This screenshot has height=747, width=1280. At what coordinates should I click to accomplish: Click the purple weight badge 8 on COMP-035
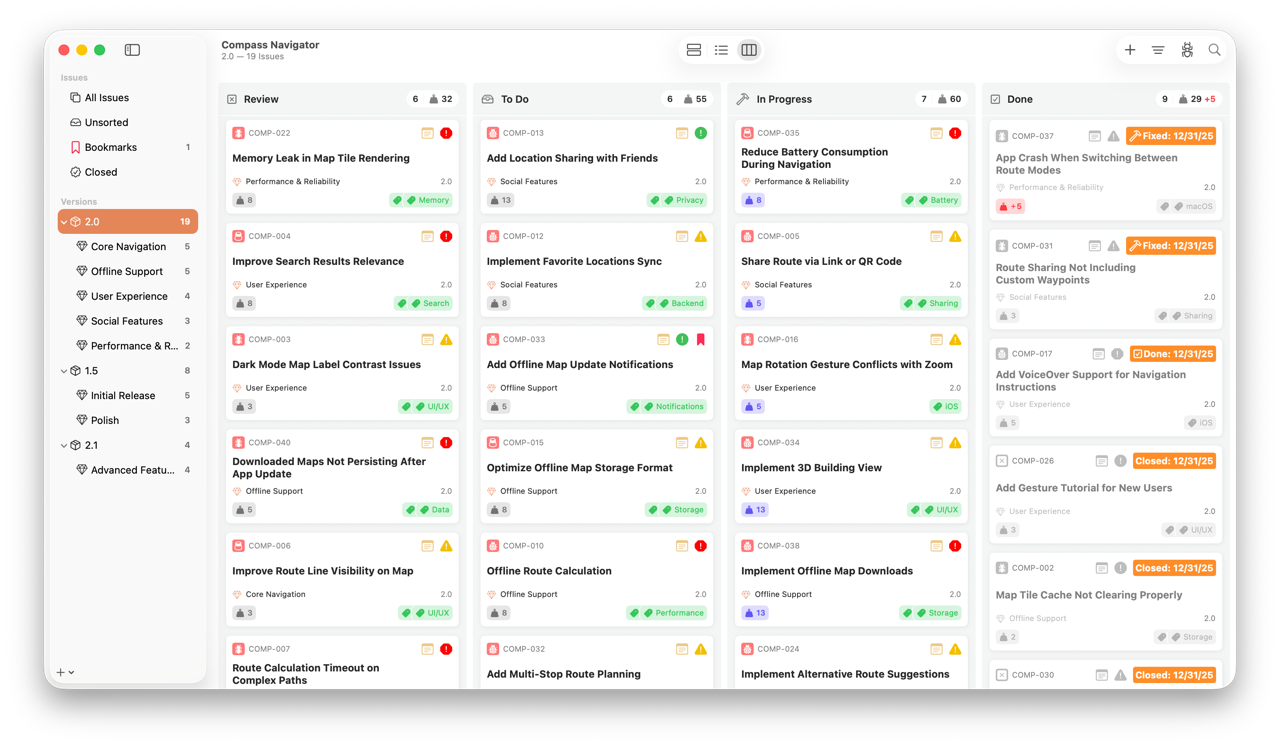754,200
